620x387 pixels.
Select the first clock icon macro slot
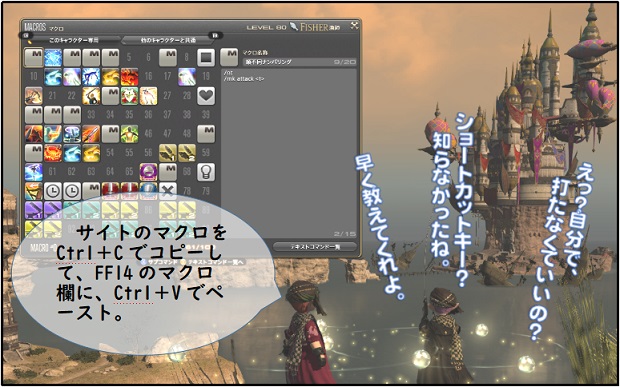coord(53,191)
